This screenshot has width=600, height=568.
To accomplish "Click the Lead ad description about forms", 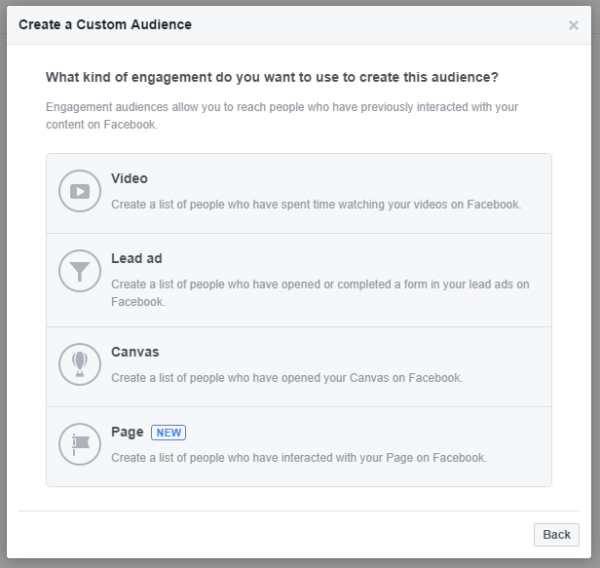I will pos(320,285).
